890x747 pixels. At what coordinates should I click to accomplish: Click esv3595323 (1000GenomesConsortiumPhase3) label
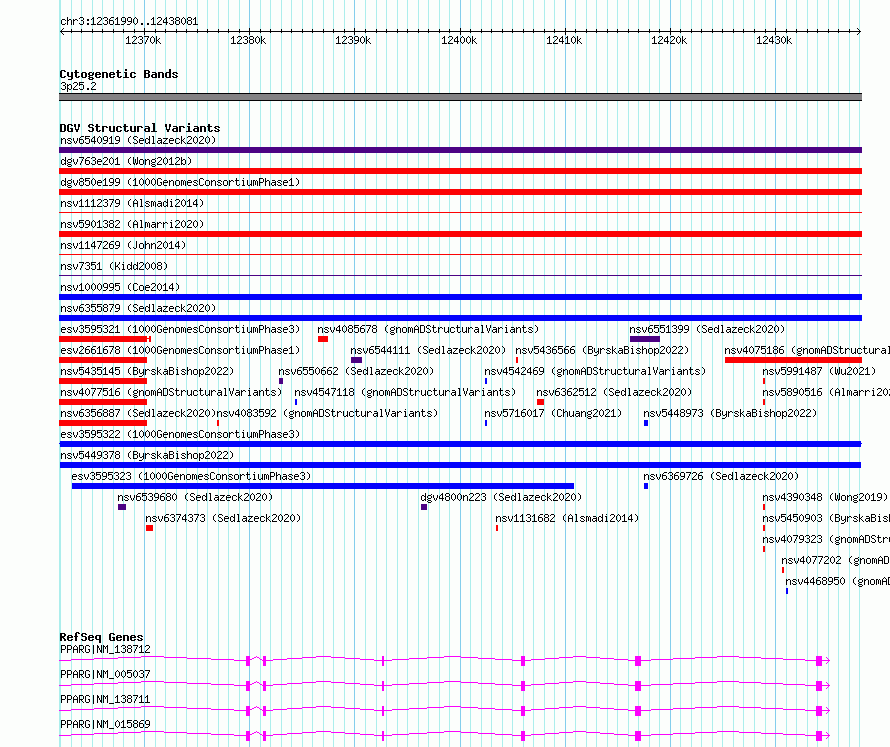[191, 476]
